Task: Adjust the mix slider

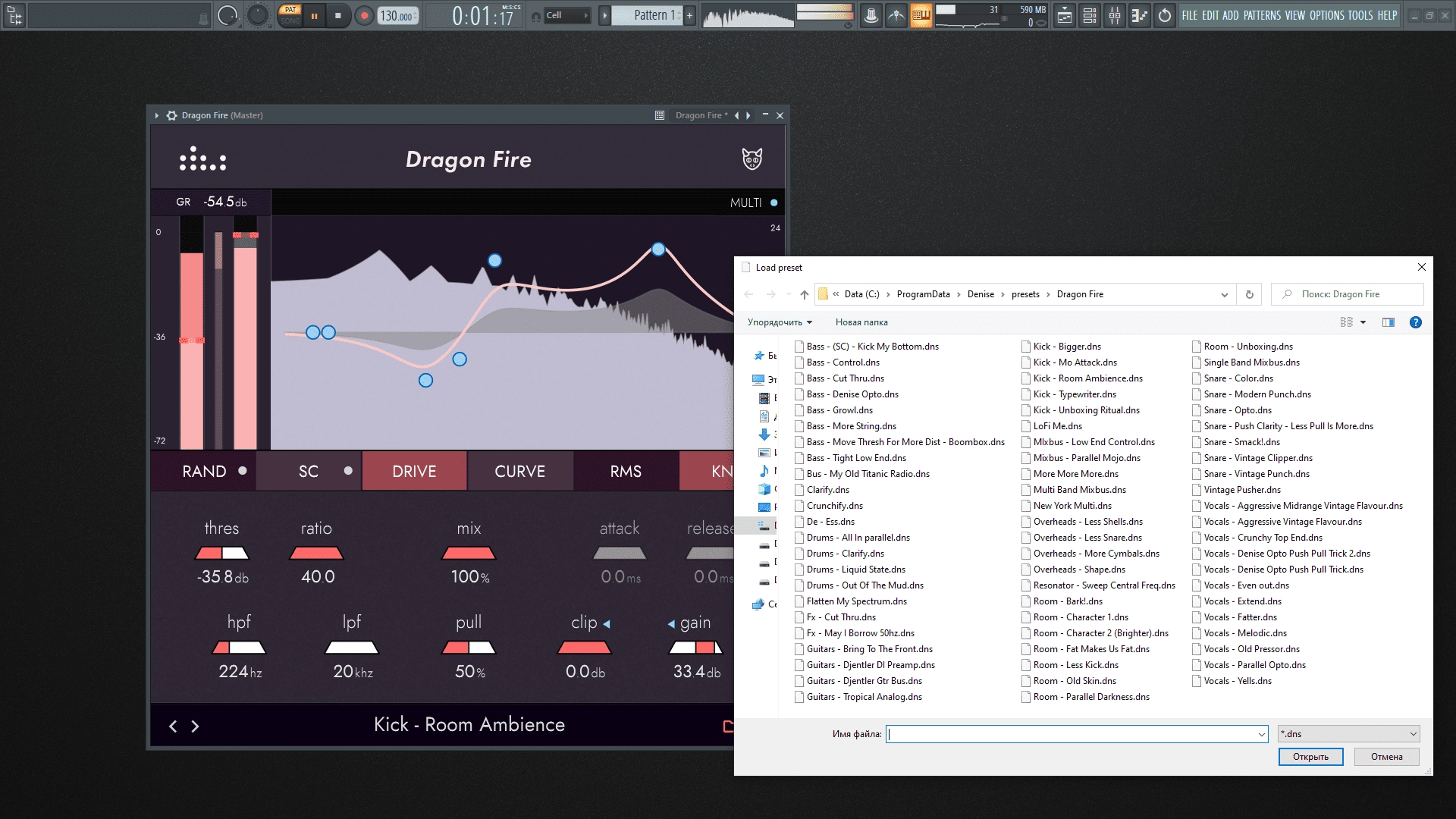Action: coord(469,553)
